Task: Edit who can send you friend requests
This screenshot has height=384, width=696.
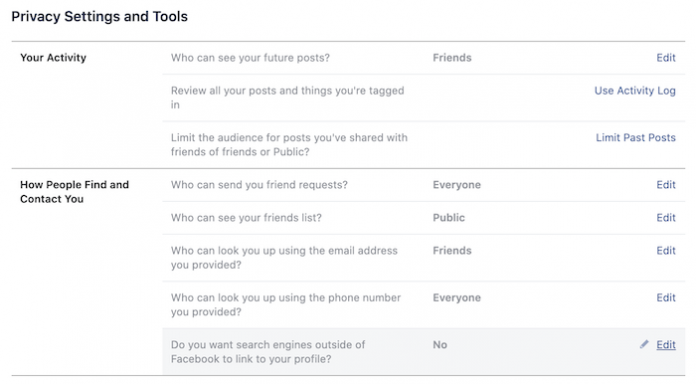Action: 666,185
